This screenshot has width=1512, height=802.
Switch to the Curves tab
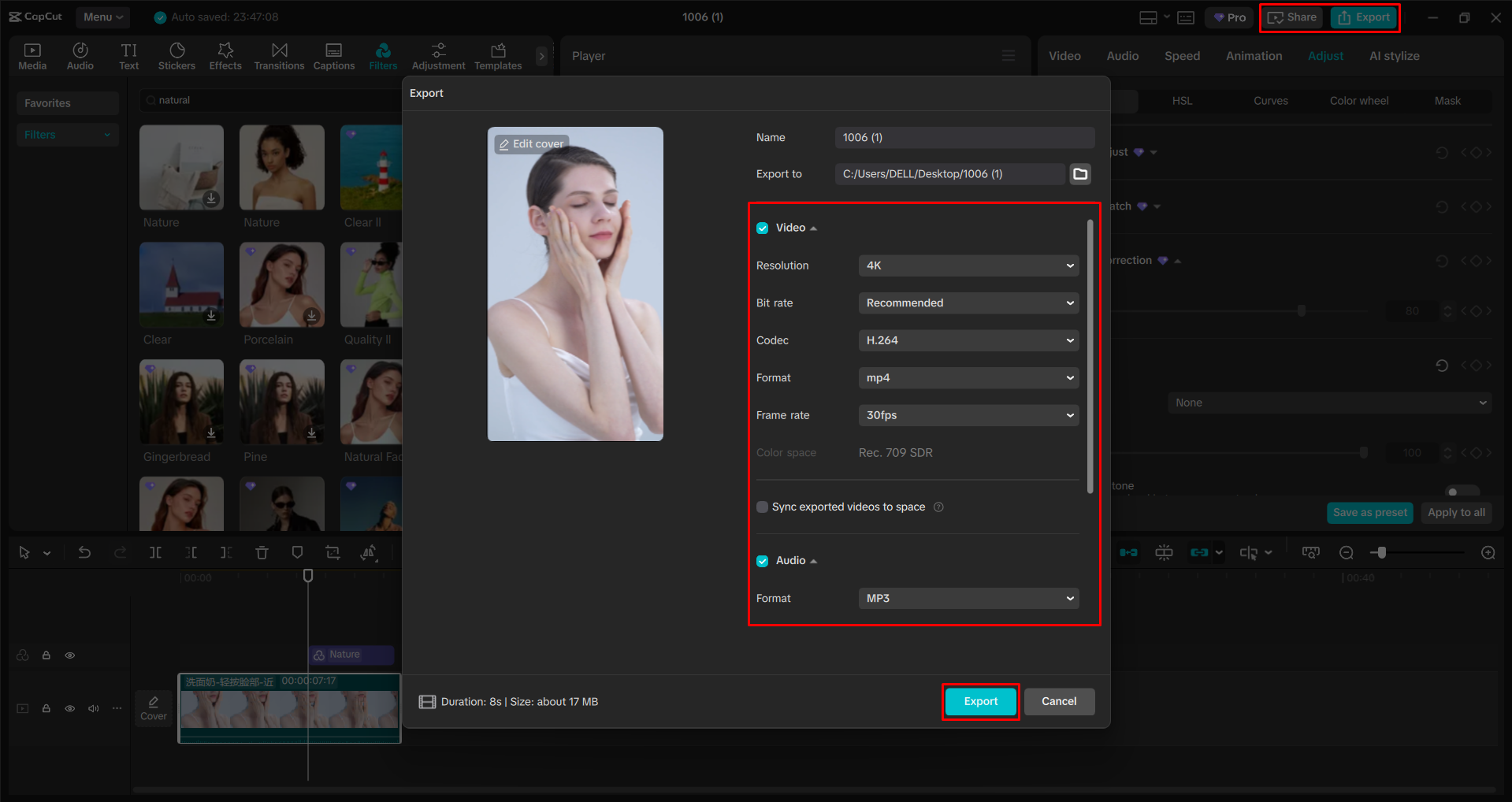click(x=1270, y=100)
